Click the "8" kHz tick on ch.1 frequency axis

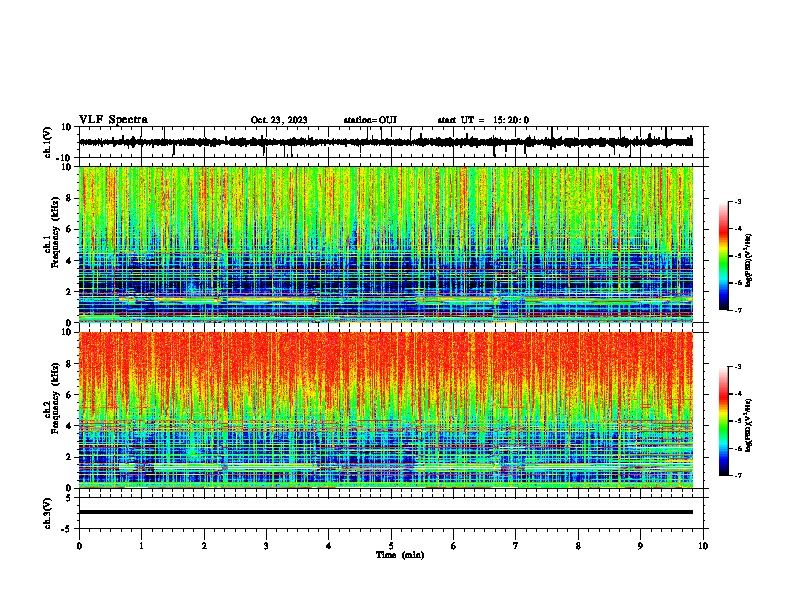69,198
